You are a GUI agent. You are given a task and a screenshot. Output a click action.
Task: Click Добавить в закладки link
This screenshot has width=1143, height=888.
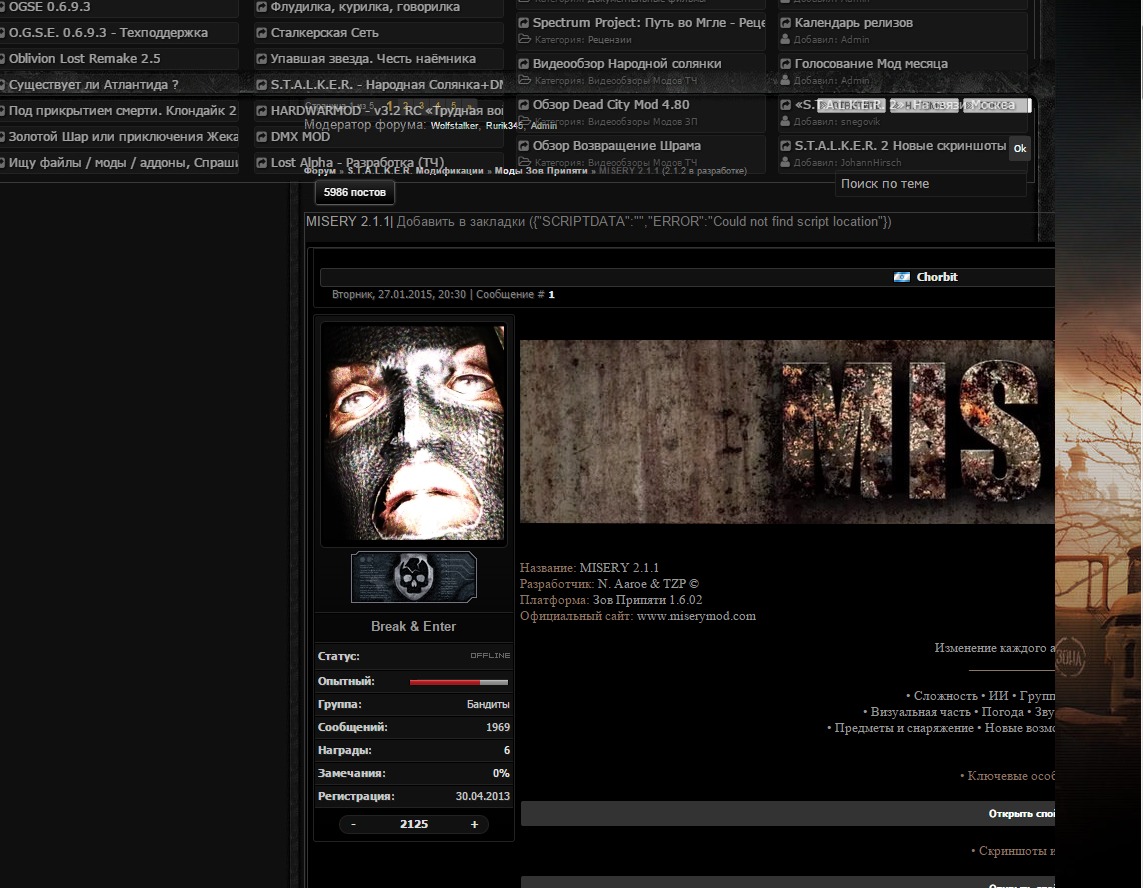(x=461, y=222)
